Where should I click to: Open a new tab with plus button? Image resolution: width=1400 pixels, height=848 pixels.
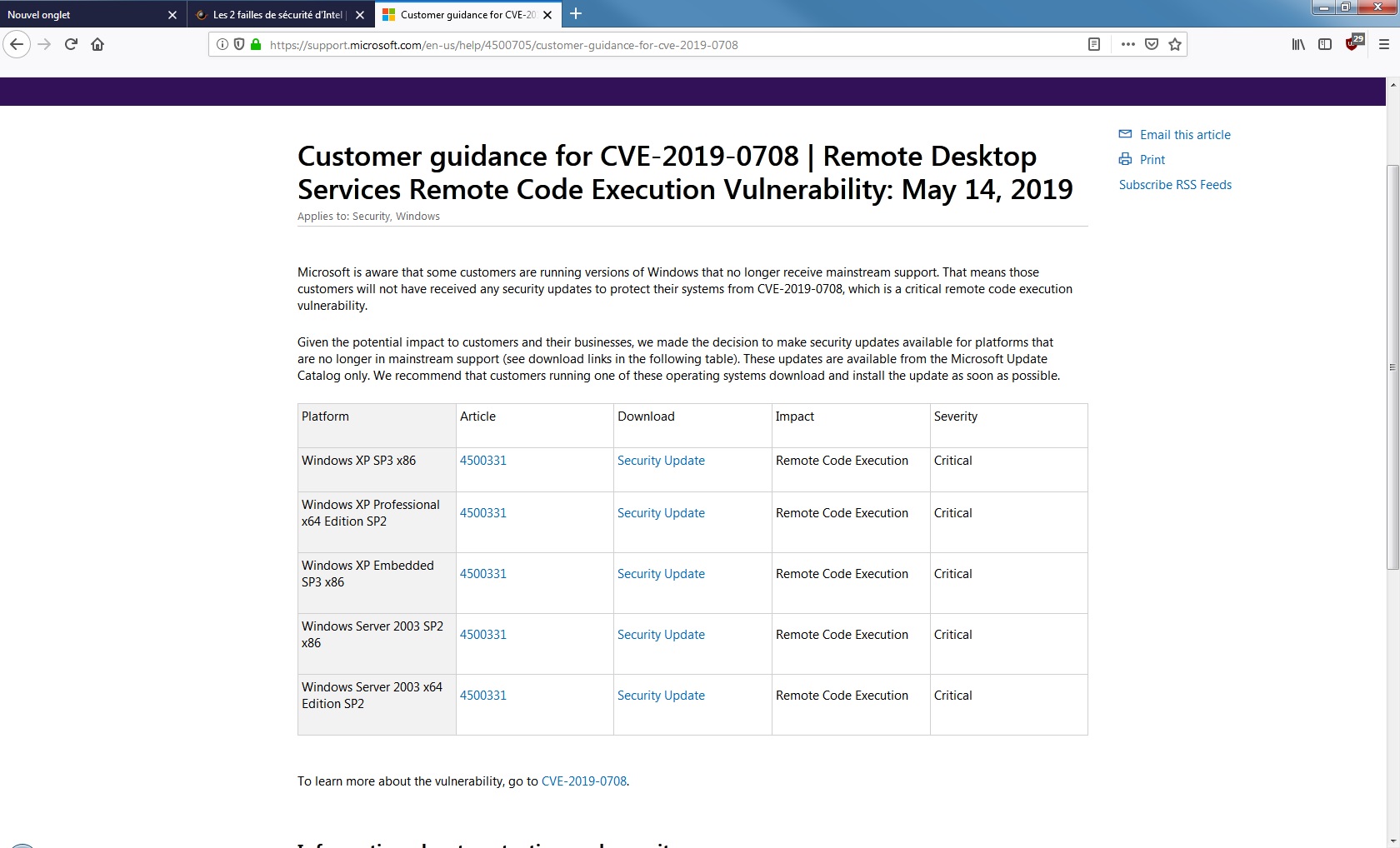576,14
